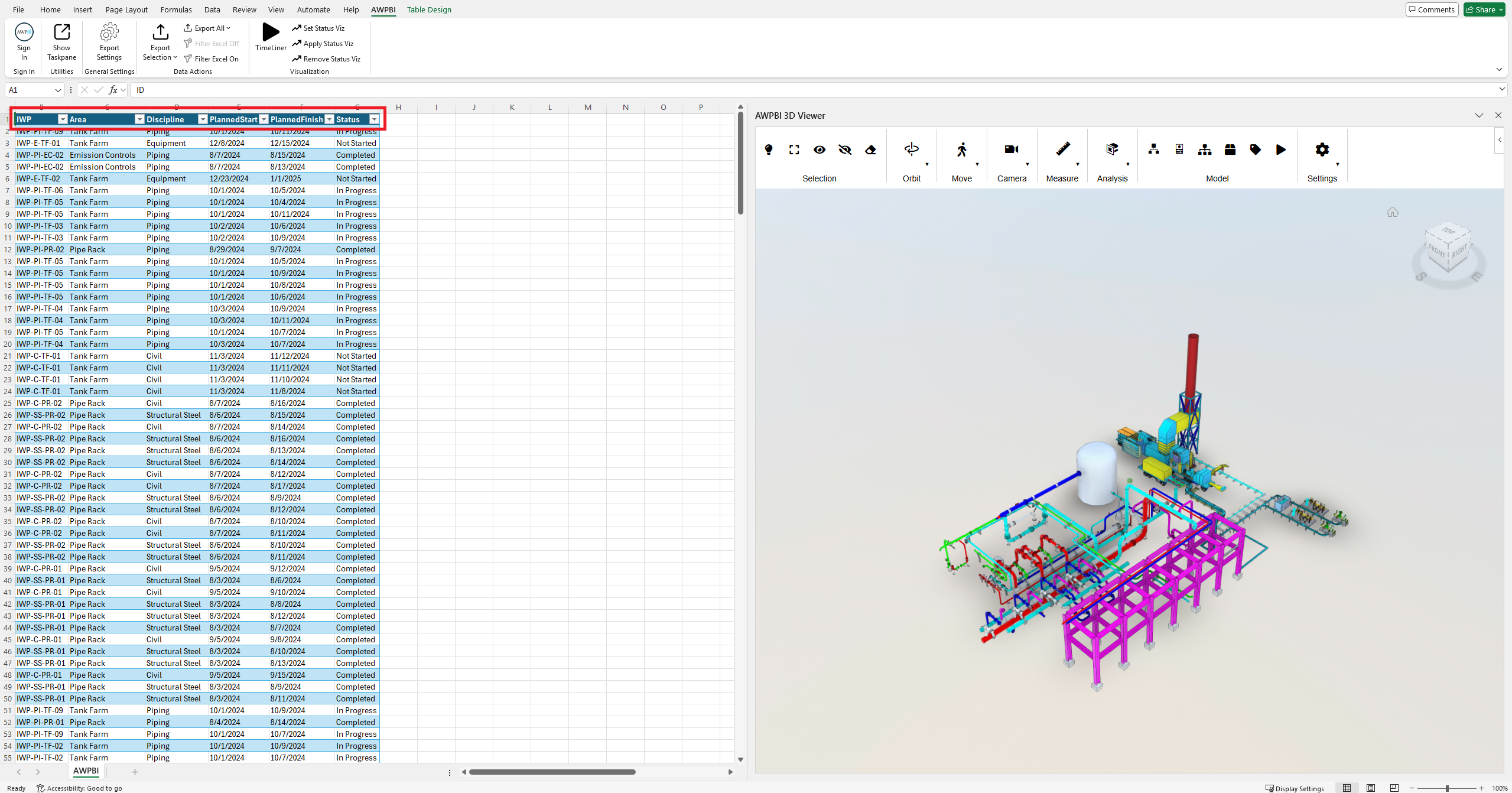The width and height of the screenshot is (1512, 793).
Task: Open the Discipline column filter dropdown
Action: point(203,119)
